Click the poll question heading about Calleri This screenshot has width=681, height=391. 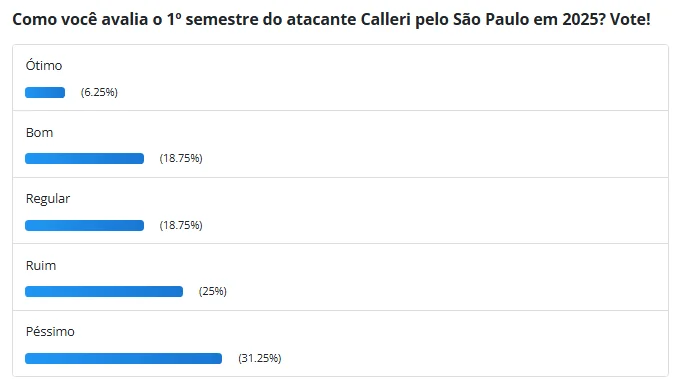click(331, 20)
